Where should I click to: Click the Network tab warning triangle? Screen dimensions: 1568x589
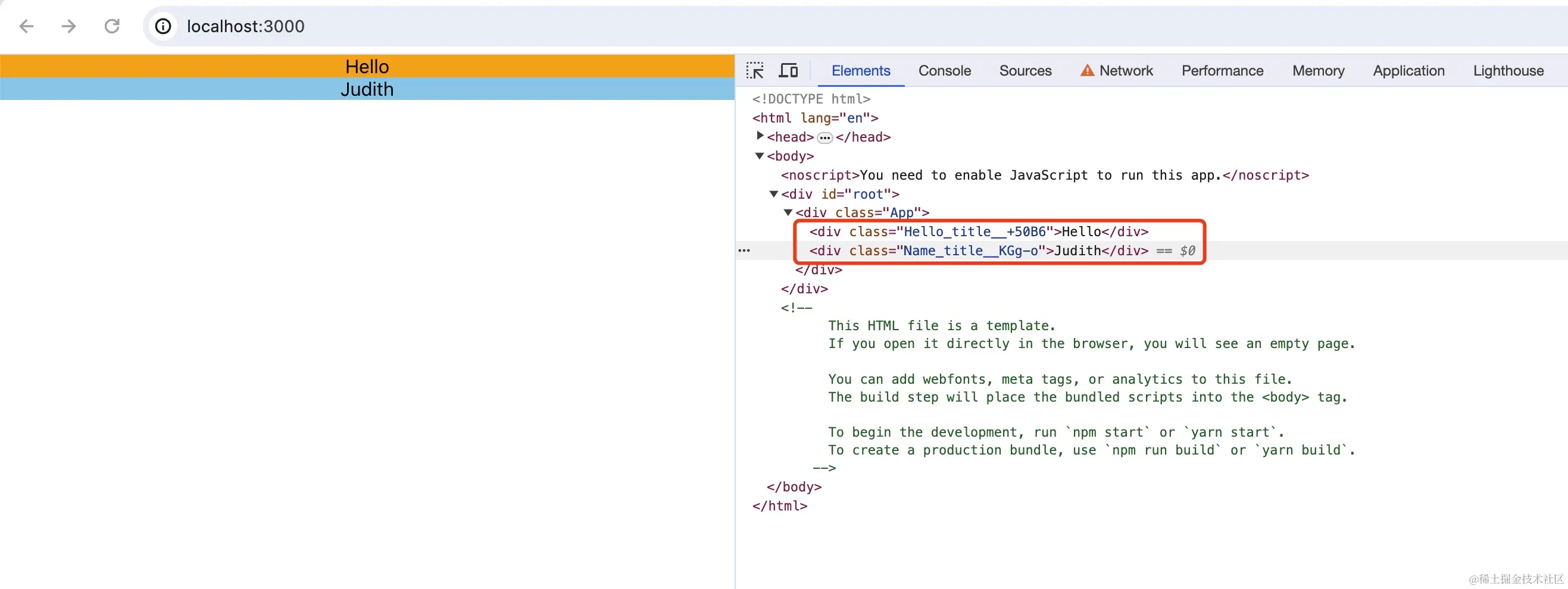[1087, 71]
